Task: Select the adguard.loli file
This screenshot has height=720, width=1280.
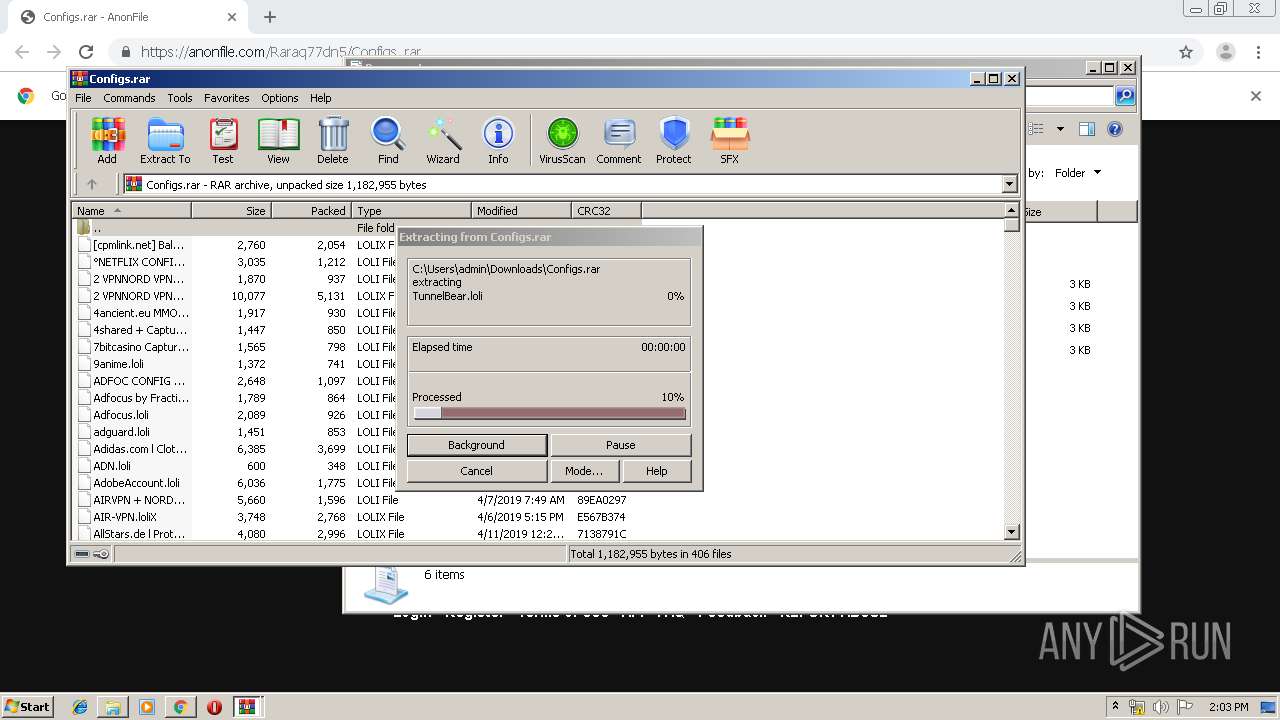Action: pos(121,432)
